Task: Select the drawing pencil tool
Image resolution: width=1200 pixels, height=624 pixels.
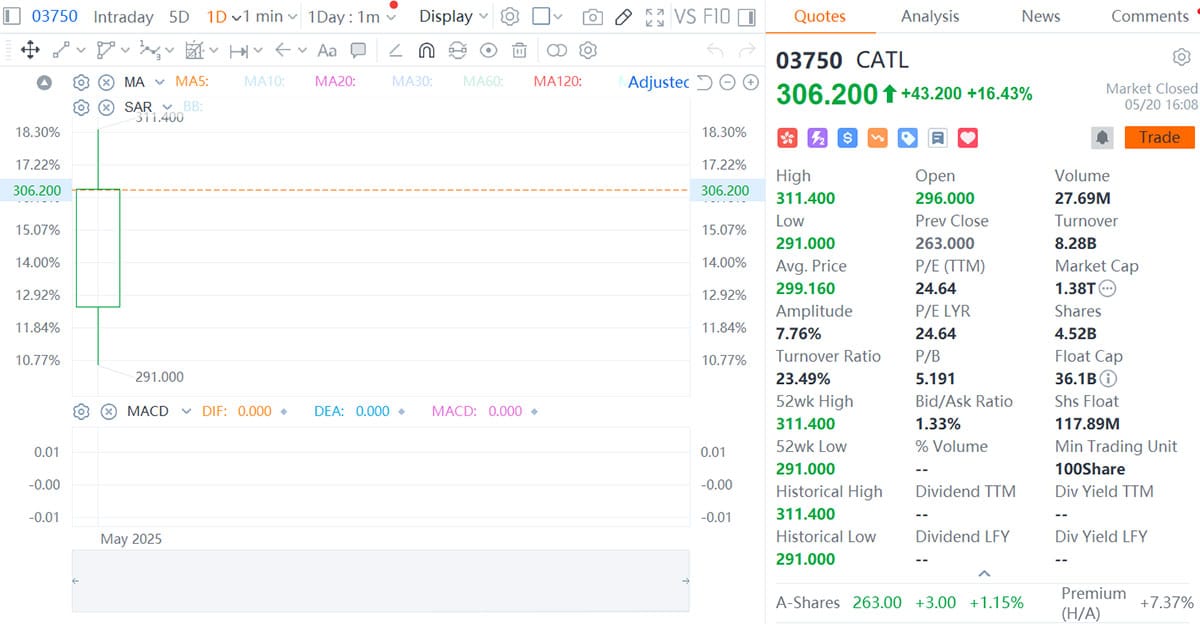Action: (624, 16)
